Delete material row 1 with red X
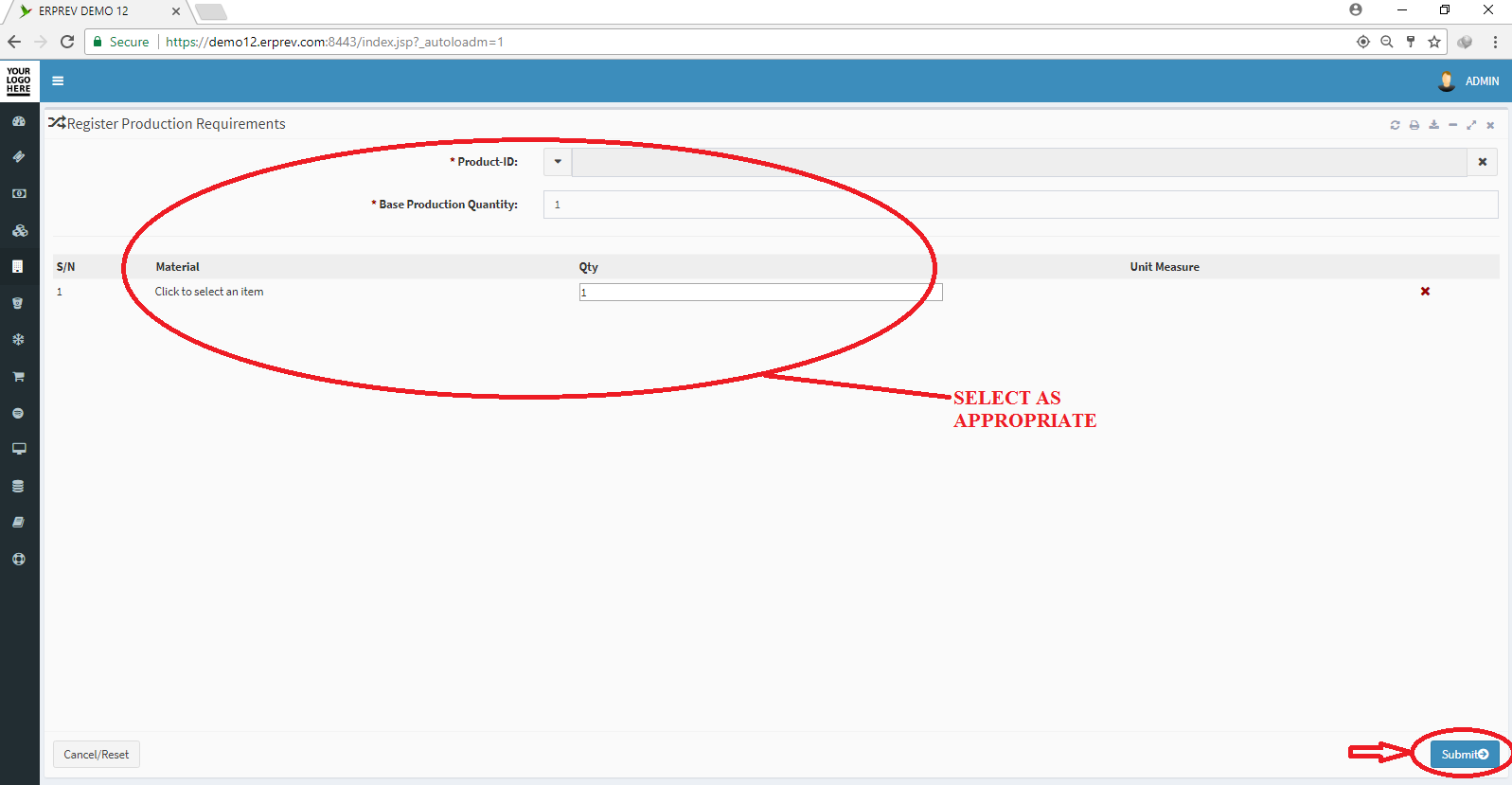 coord(1425,292)
